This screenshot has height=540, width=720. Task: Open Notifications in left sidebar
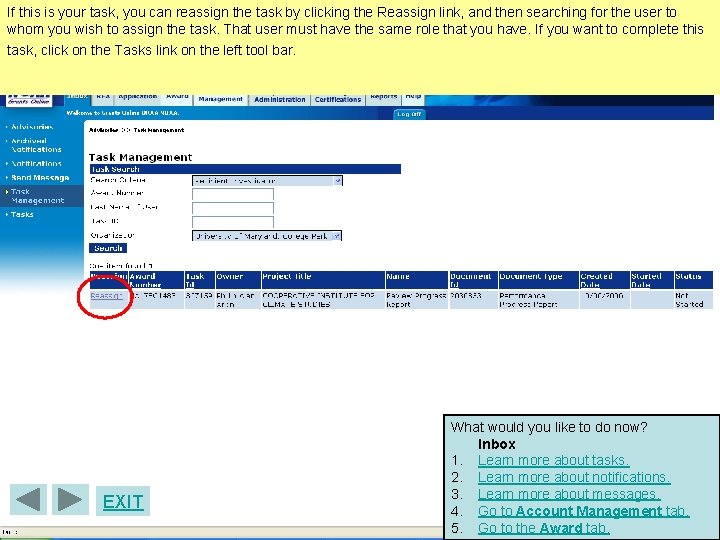(36, 163)
